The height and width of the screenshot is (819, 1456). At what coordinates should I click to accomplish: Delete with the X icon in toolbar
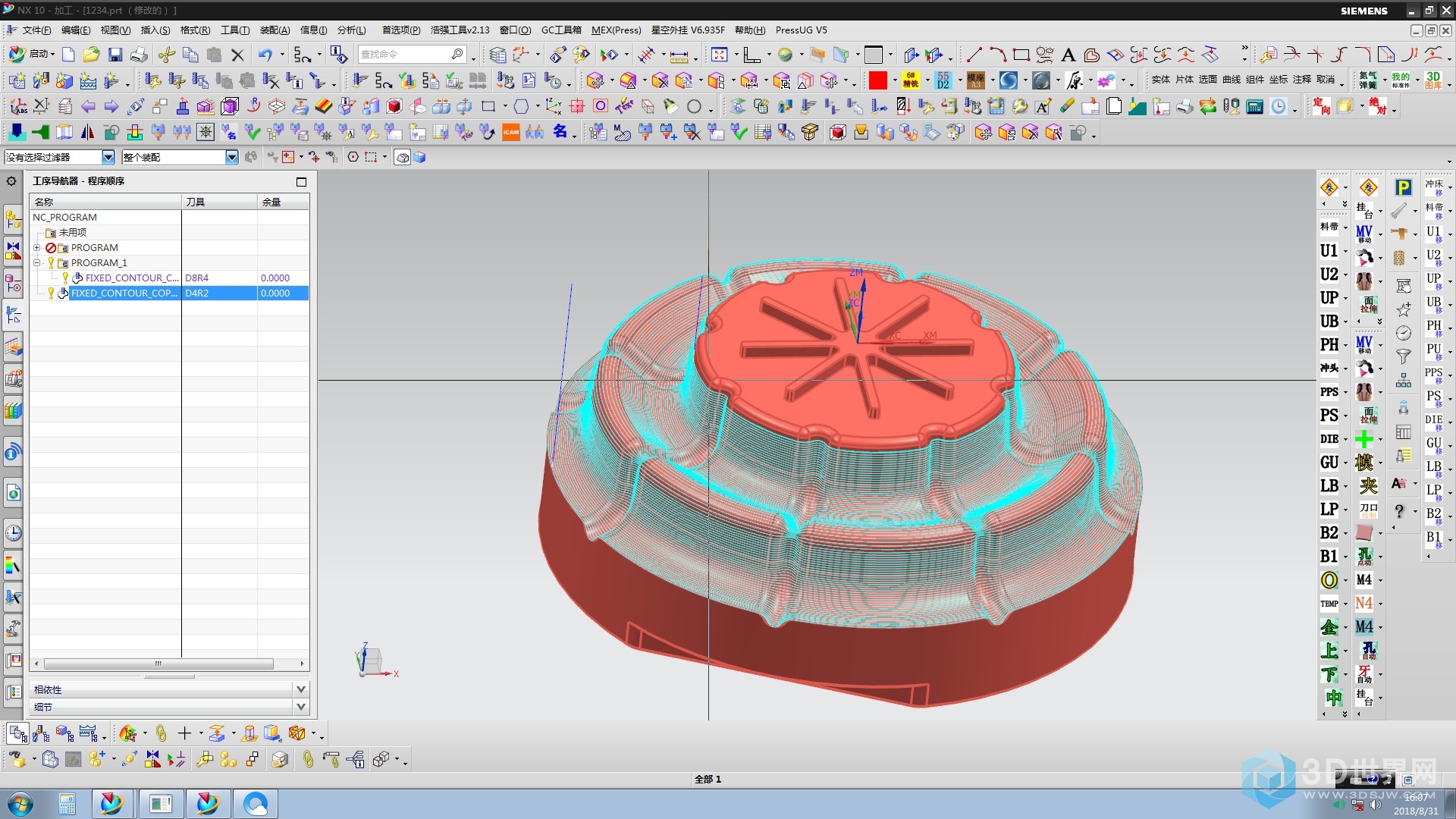(x=237, y=55)
